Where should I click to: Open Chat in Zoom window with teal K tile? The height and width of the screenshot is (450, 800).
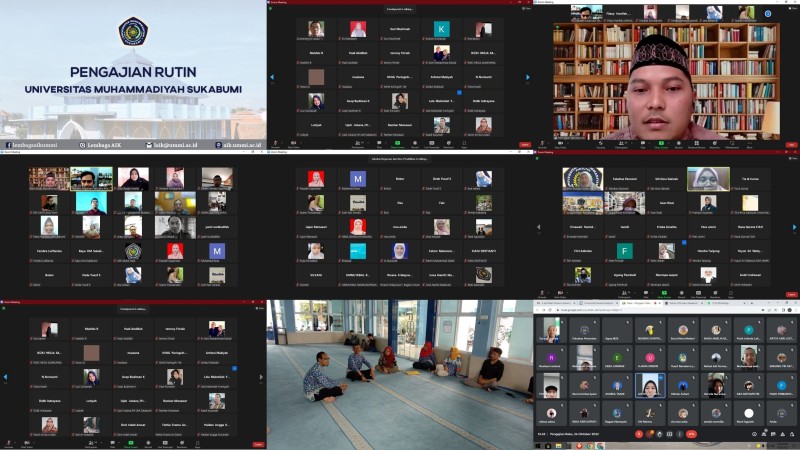click(378, 145)
